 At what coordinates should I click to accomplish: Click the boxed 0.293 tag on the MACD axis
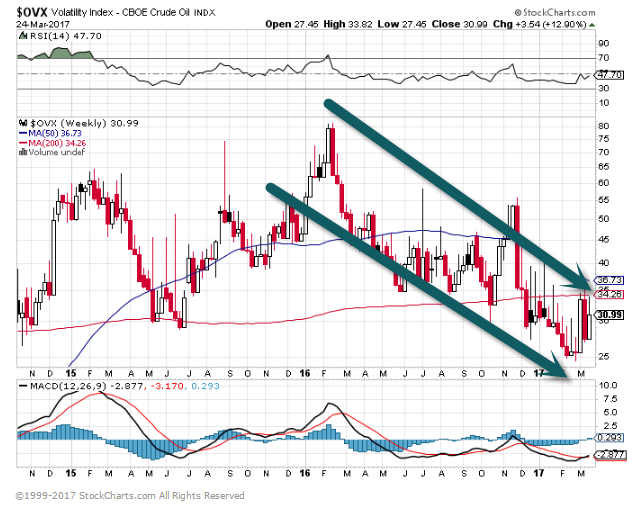(x=610, y=438)
